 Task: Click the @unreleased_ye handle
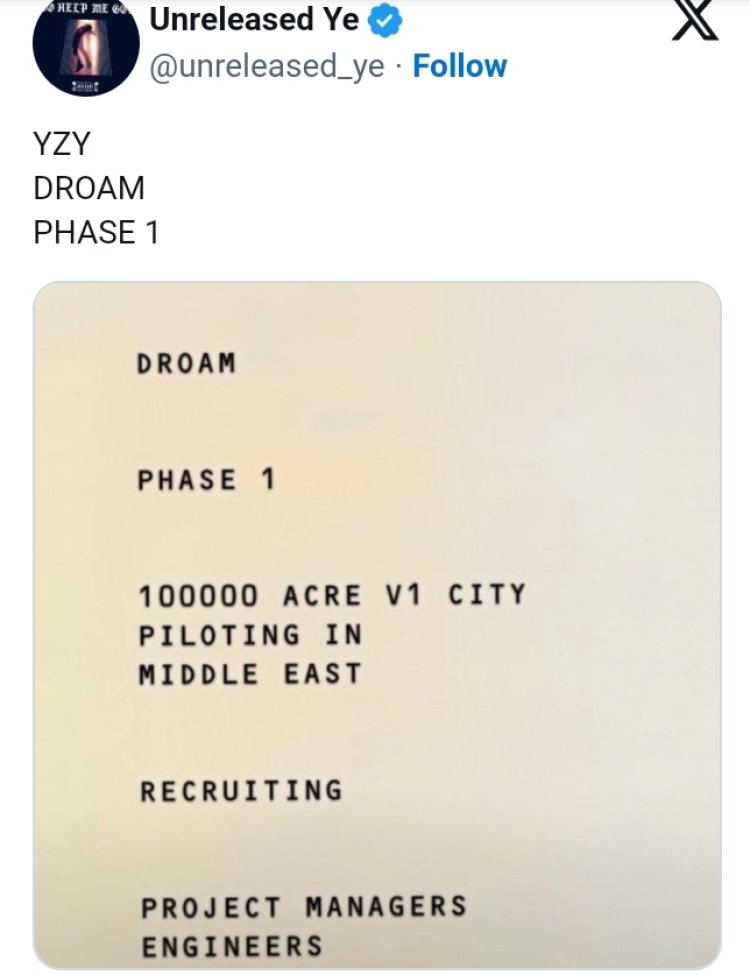coord(266,66)
